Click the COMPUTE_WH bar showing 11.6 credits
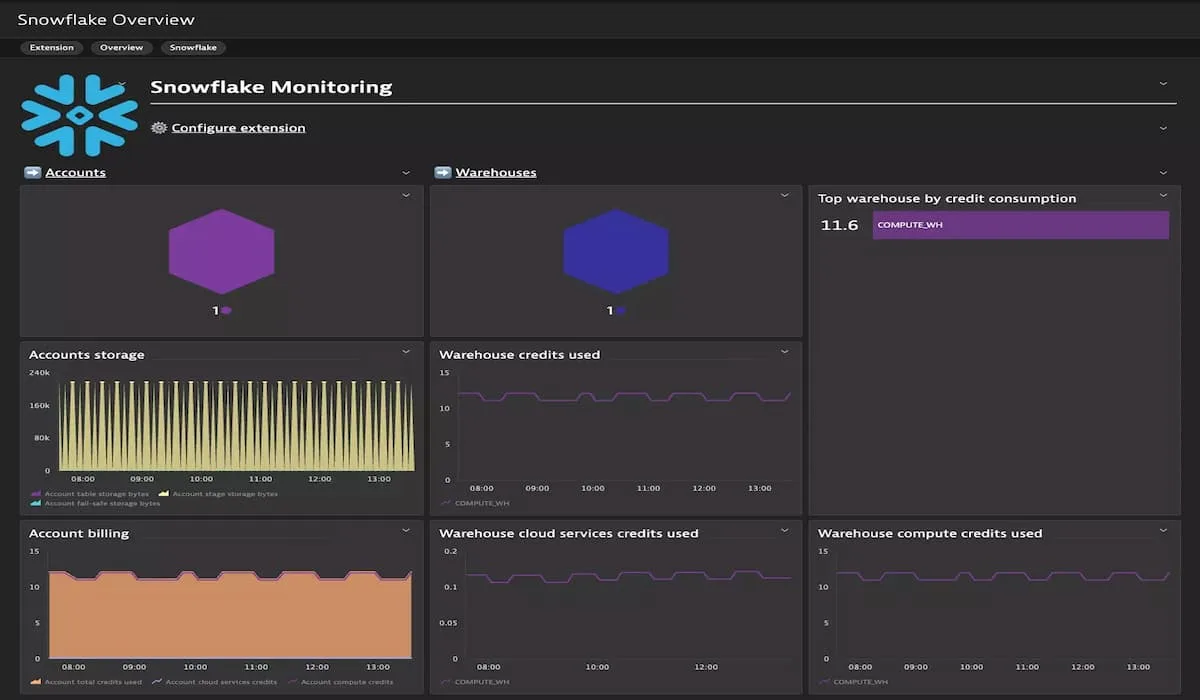The height and width of the screenshot is (700, 1200). click(1020, 224)
